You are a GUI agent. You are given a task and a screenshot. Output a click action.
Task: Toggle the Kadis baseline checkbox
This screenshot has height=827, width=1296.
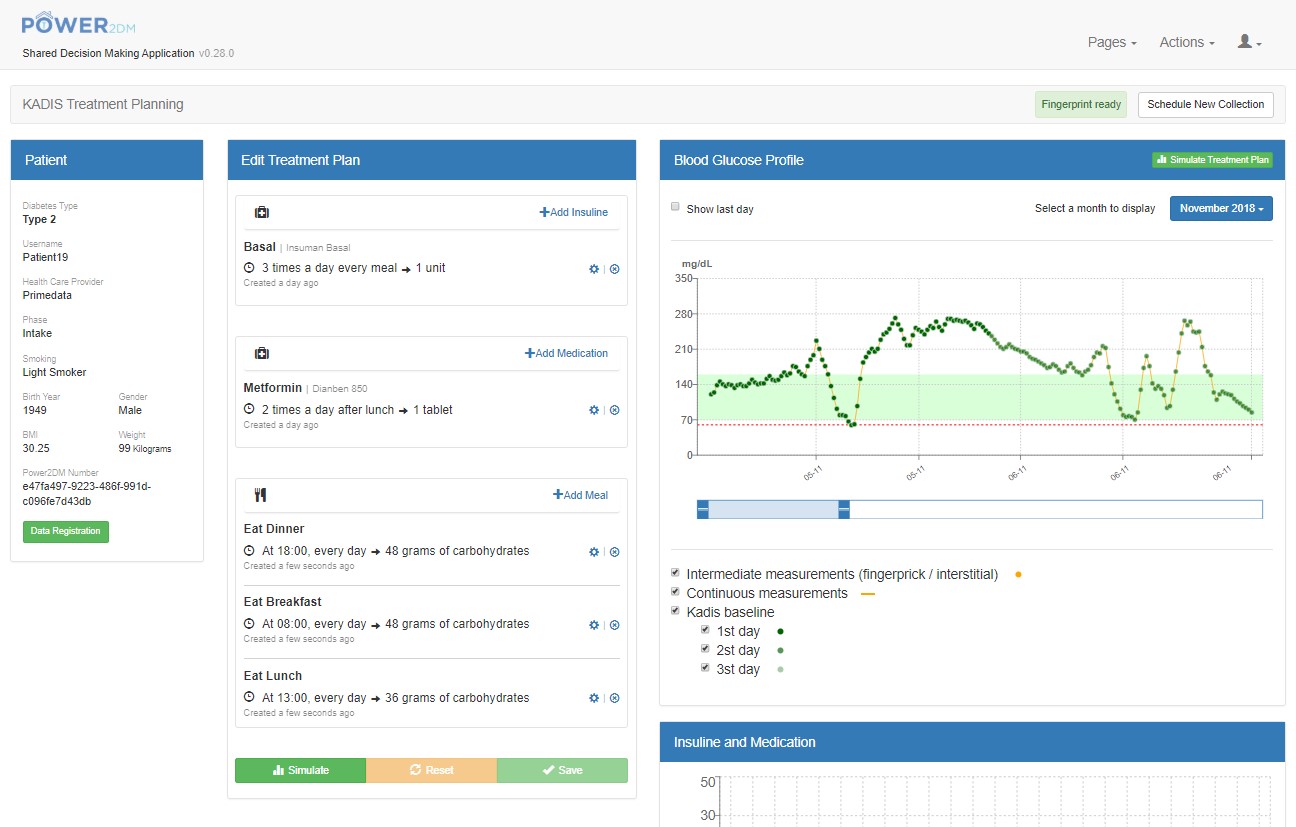click(x=675, y=611)
